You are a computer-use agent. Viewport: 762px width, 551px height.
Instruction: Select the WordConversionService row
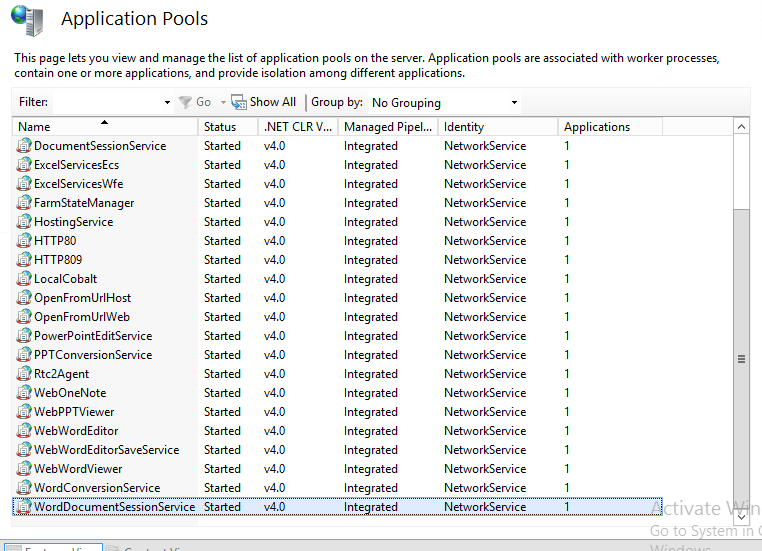337,487
